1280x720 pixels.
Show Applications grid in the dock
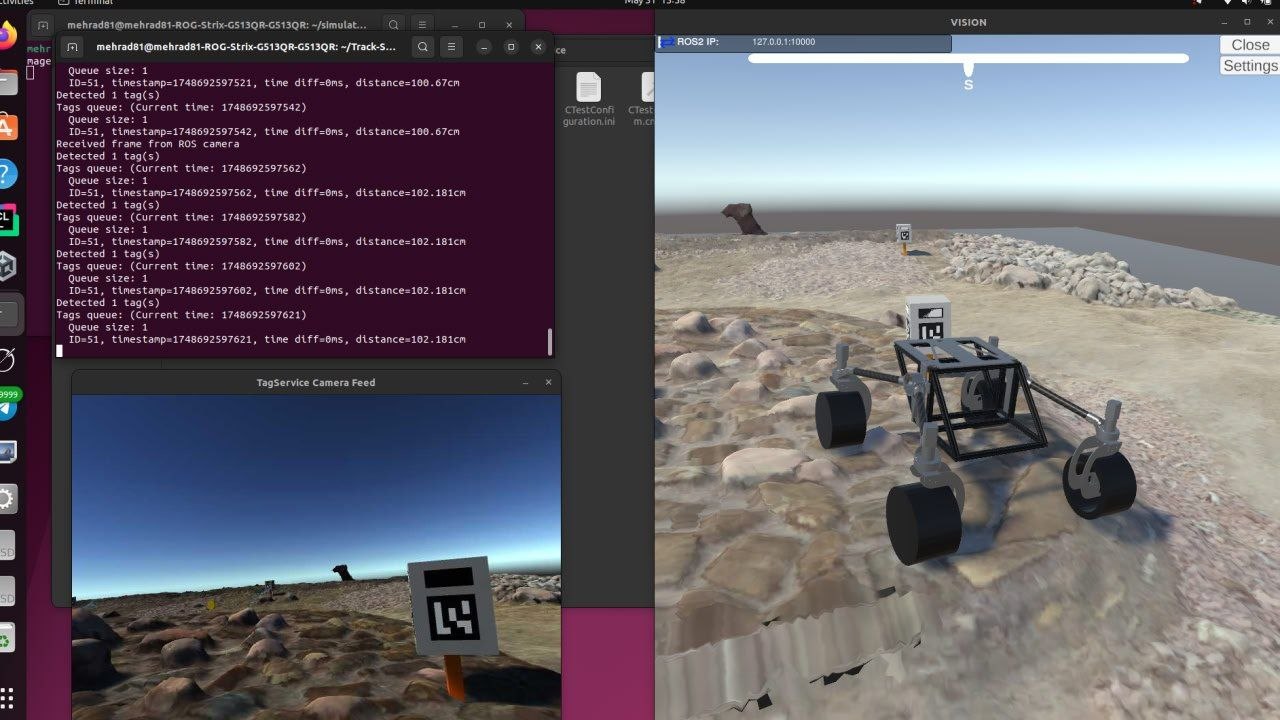click(x=8, y=696)
